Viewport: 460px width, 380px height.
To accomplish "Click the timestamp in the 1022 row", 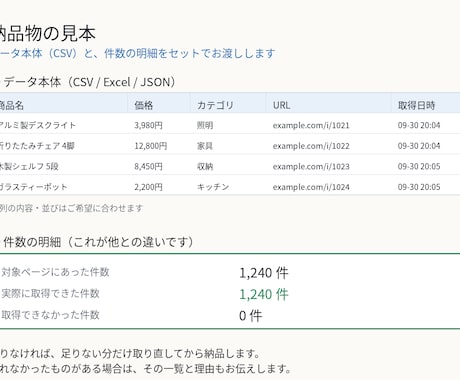I will (419, 146).
